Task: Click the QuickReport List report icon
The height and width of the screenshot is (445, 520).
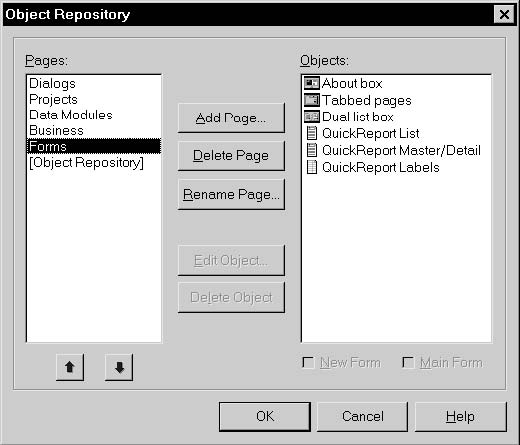Action: (x=312, y=133)
